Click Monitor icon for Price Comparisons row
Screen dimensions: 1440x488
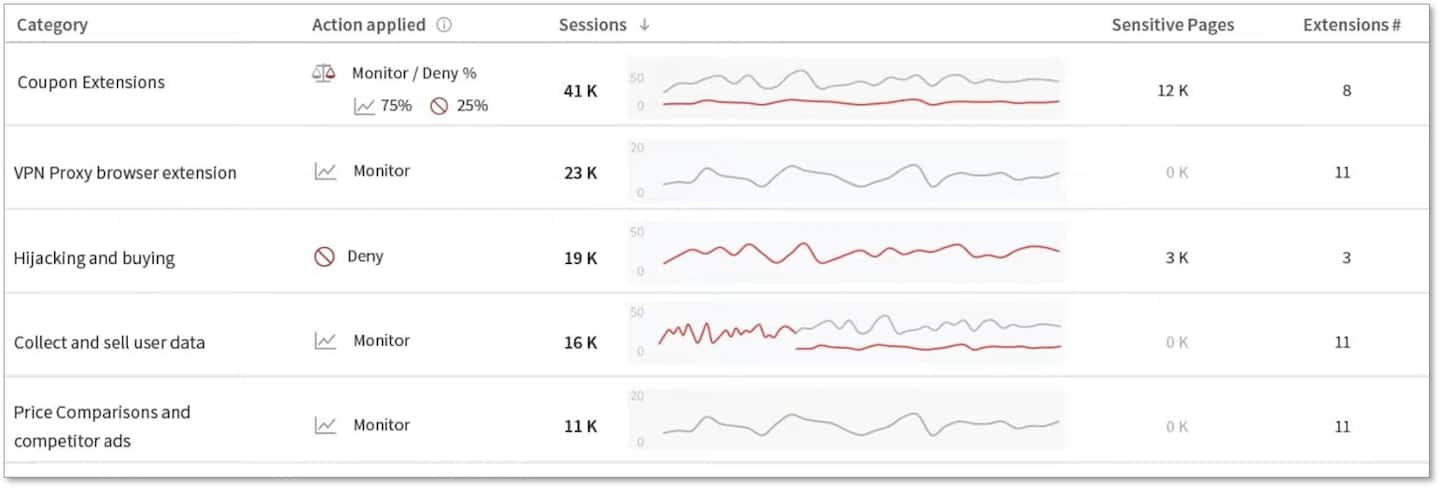tap(325, 425)
